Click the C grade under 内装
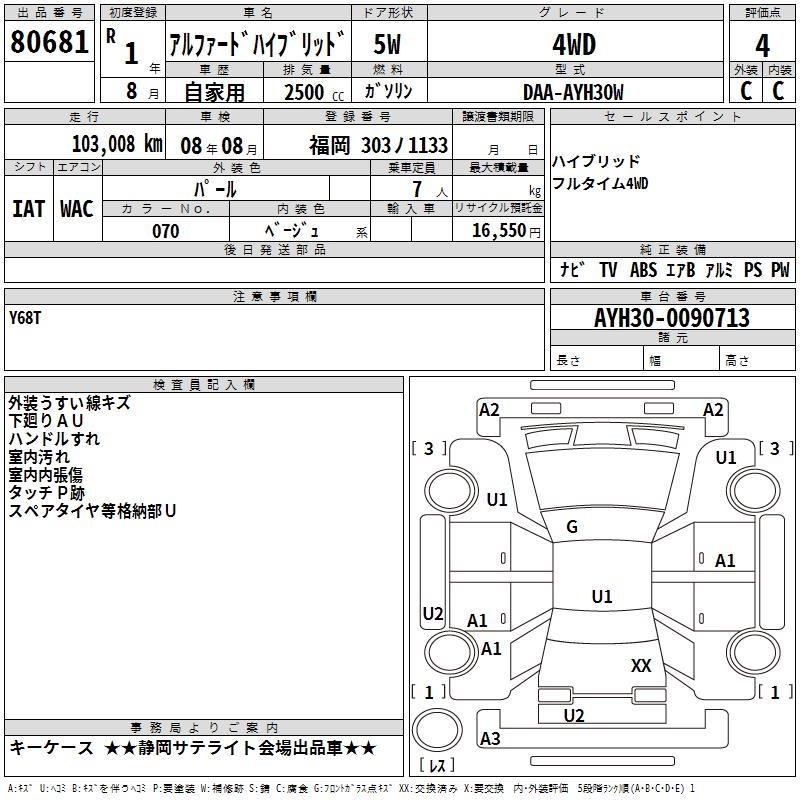 pyautogui.click(x=779, y=91)
